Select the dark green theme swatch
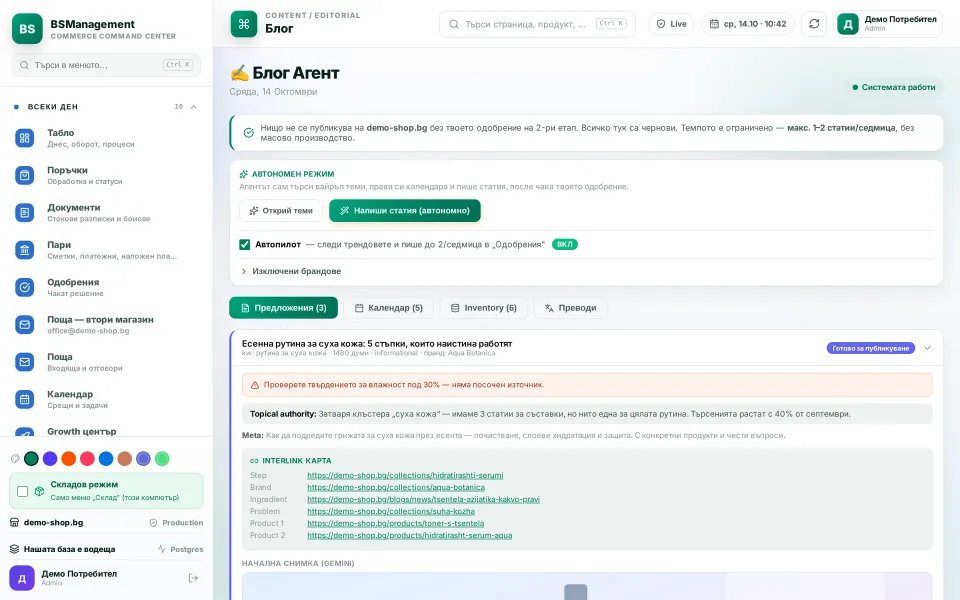This screenshot has width=960, height=600. coord(31,459)
